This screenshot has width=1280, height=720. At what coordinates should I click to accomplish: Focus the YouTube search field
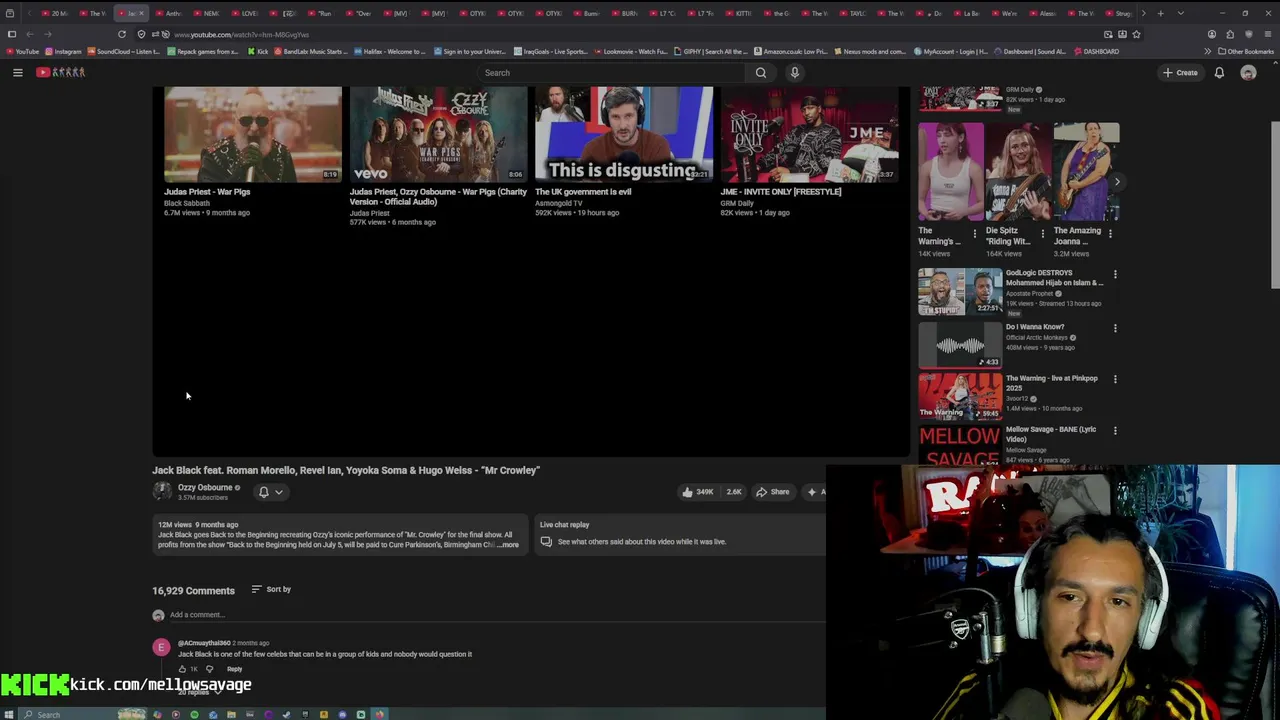pos(610,72)
